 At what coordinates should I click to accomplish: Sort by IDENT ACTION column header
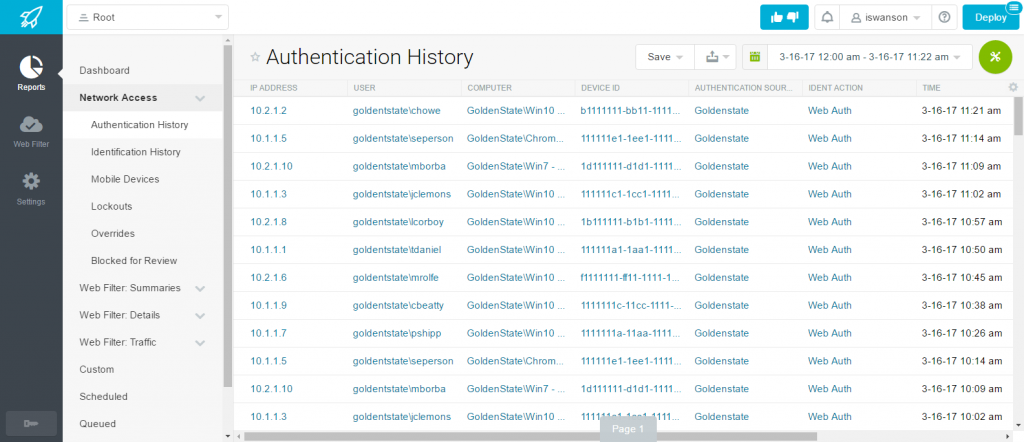[x=835, y=87]
